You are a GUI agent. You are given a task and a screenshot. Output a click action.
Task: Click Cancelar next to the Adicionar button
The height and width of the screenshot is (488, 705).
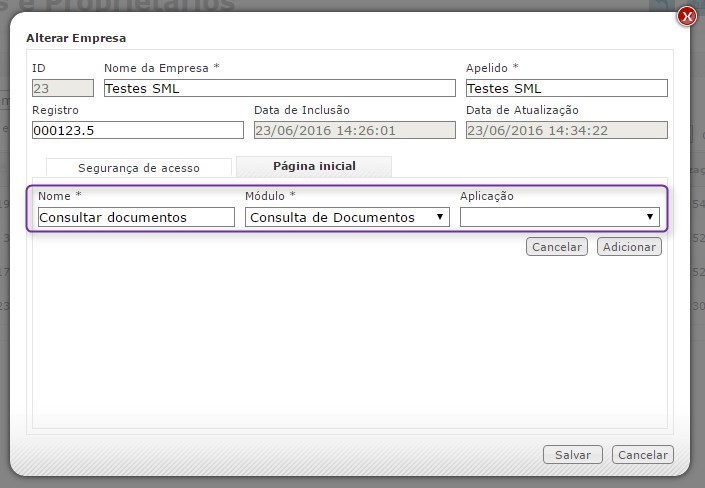[557, 247]
